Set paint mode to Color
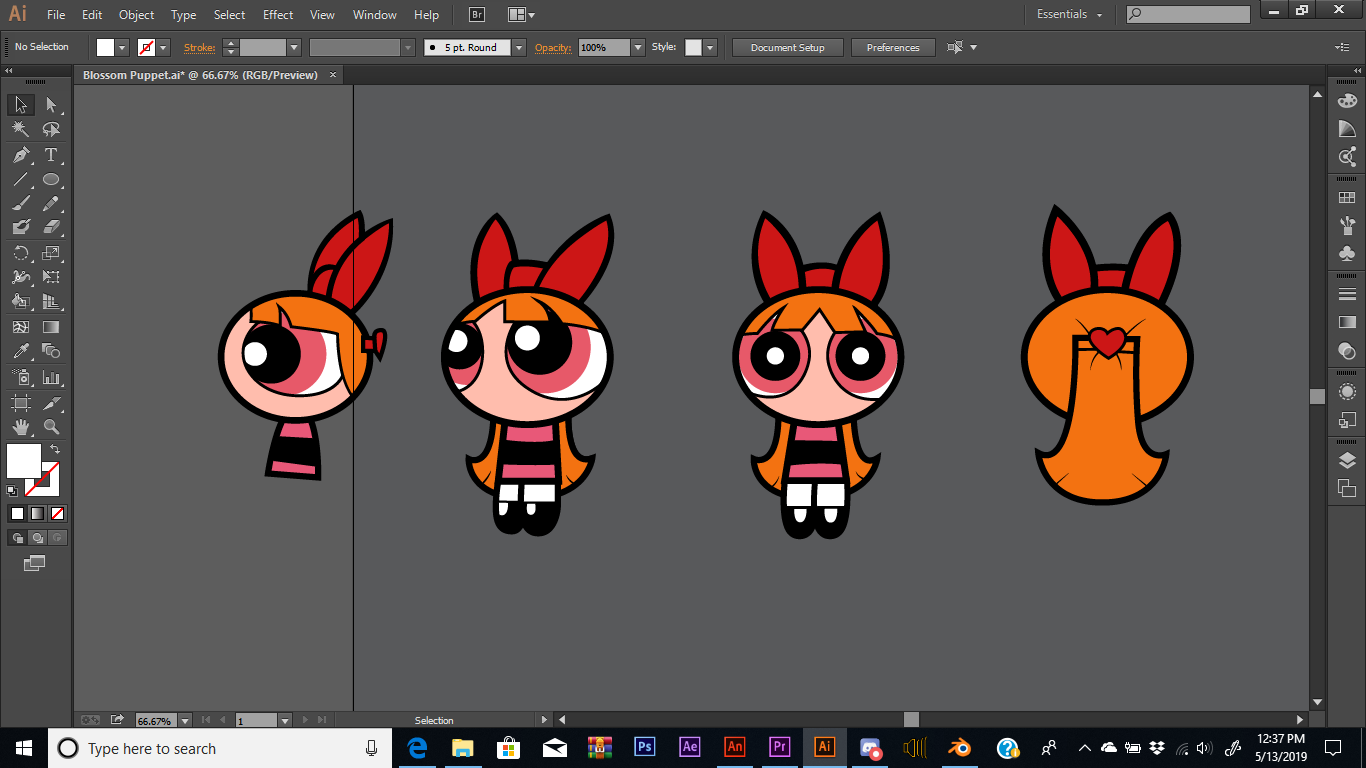This screenshot has width=1366, height=768. click(17, 513)
